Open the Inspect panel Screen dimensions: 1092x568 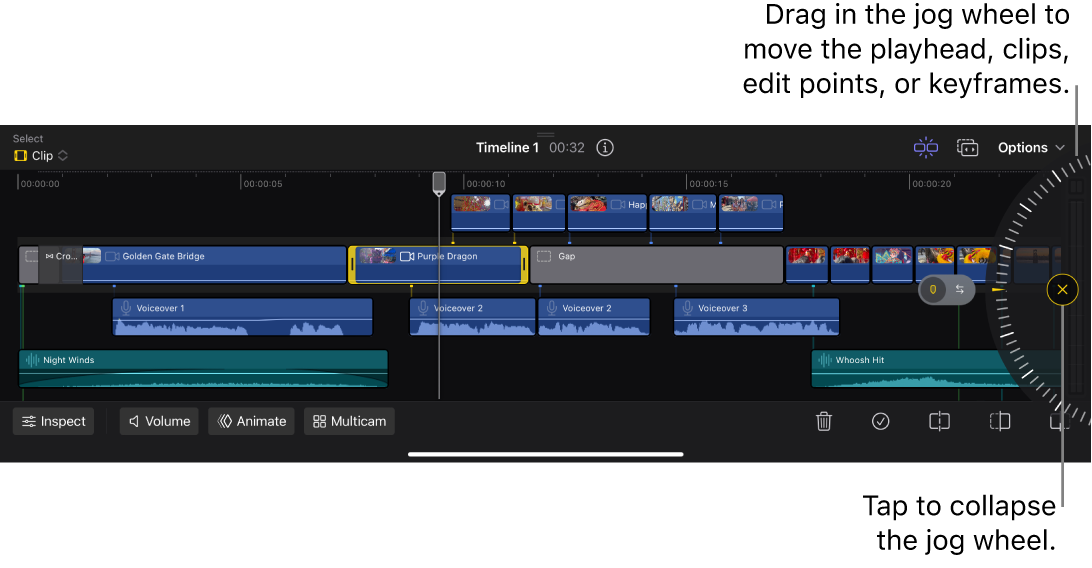point(54,422)
